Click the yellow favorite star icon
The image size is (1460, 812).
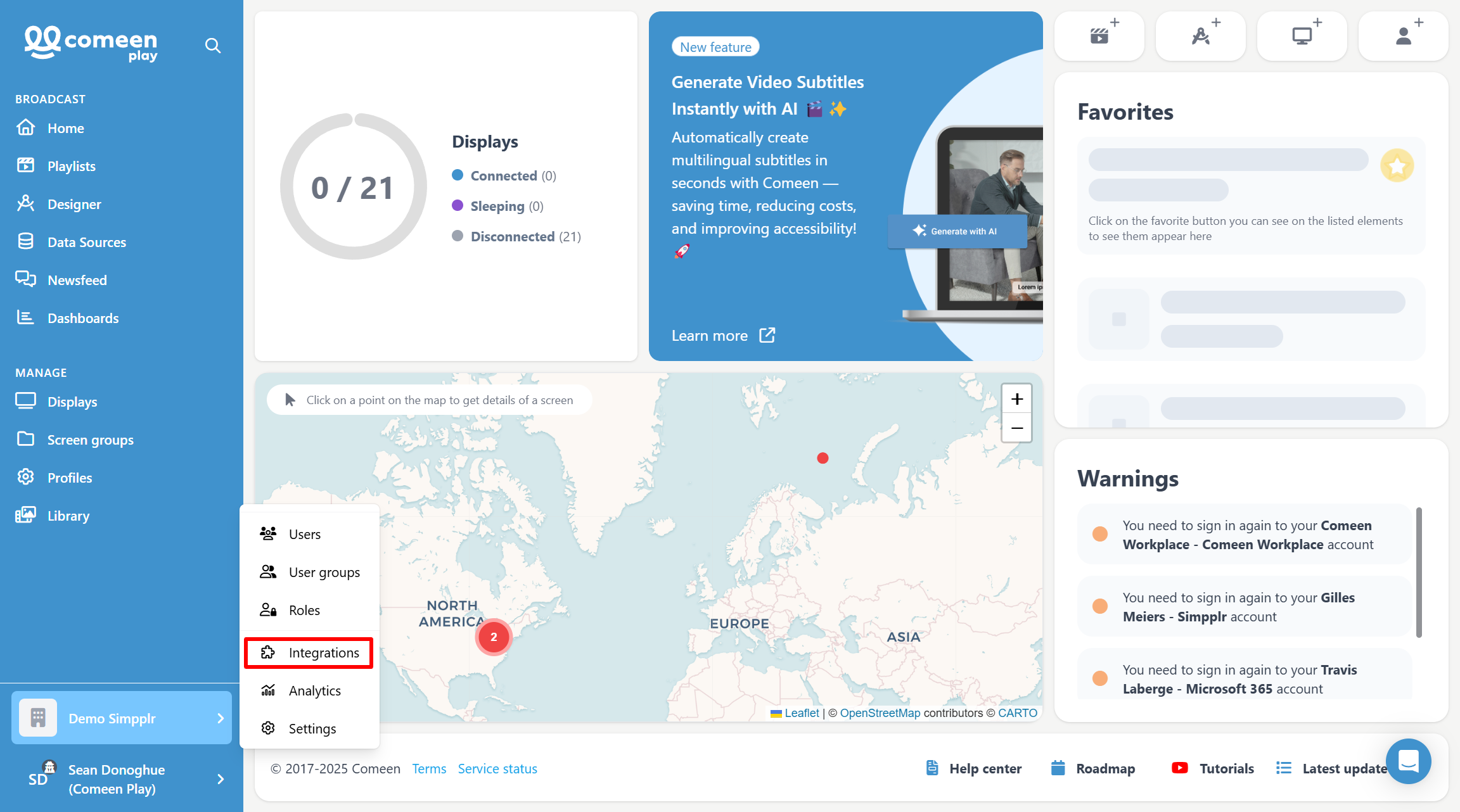pos(1397,166)
